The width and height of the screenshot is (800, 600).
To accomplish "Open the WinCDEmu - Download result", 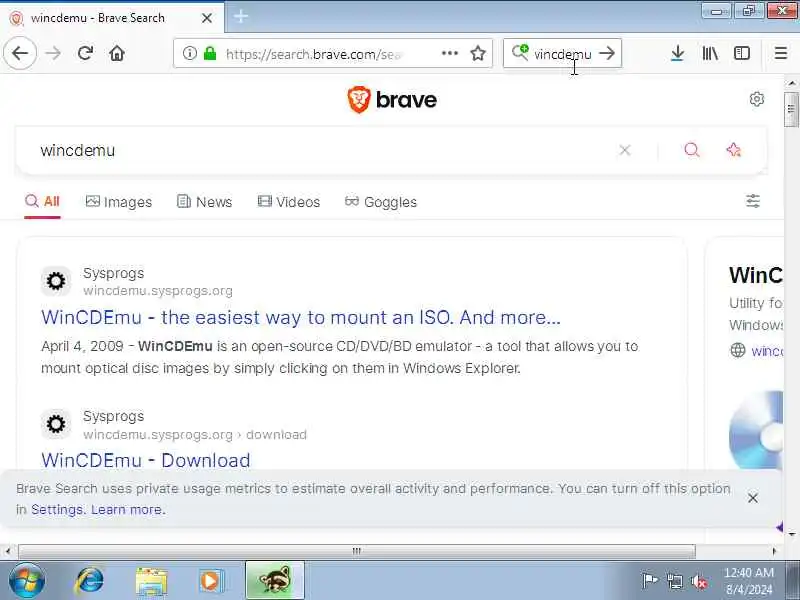I will 146,460.
